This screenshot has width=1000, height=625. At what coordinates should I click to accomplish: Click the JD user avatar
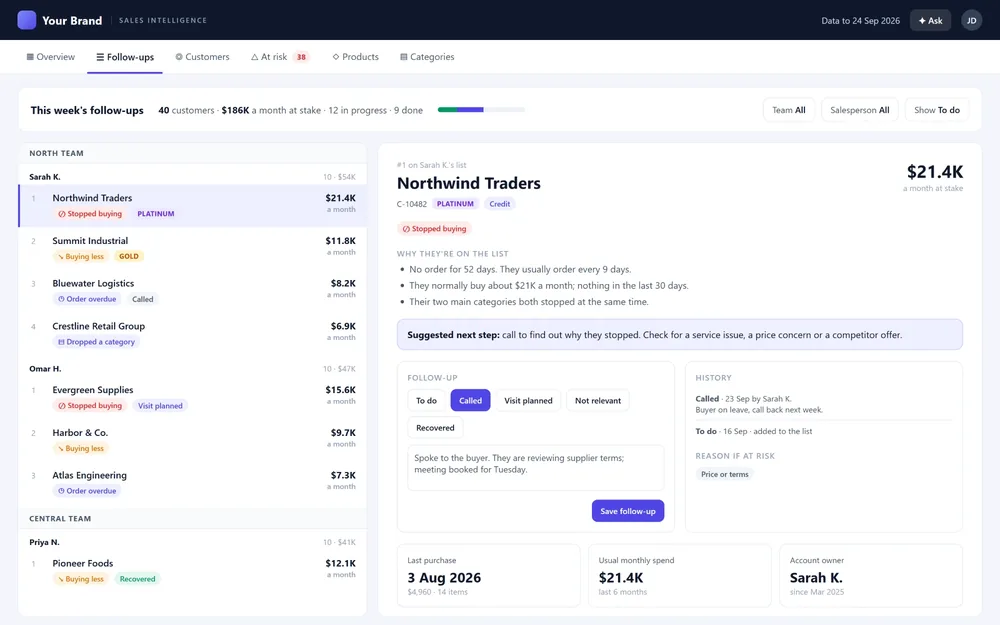(971, 20)
